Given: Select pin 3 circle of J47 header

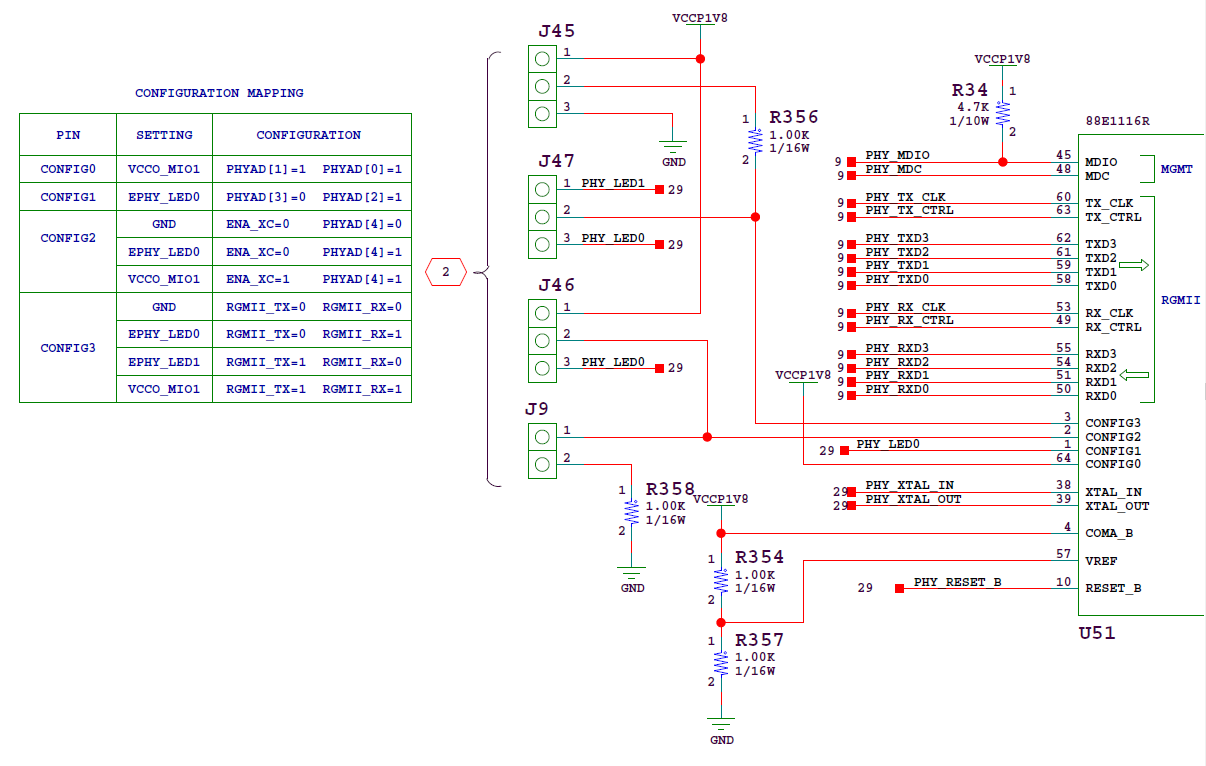Looking at the screenshot, I should [x=542, y=244].
